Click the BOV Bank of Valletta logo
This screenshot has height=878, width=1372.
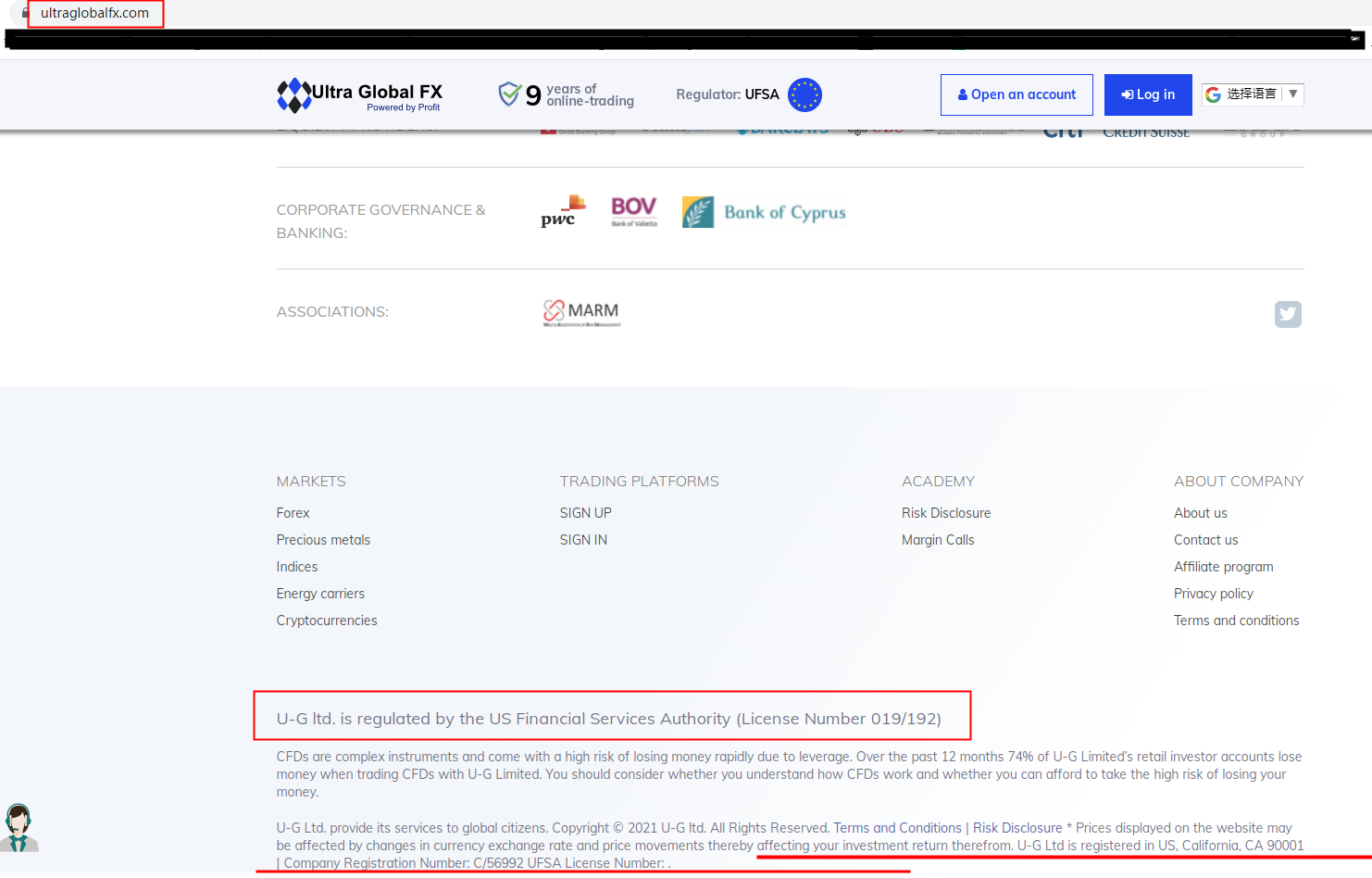coord(634,211)
